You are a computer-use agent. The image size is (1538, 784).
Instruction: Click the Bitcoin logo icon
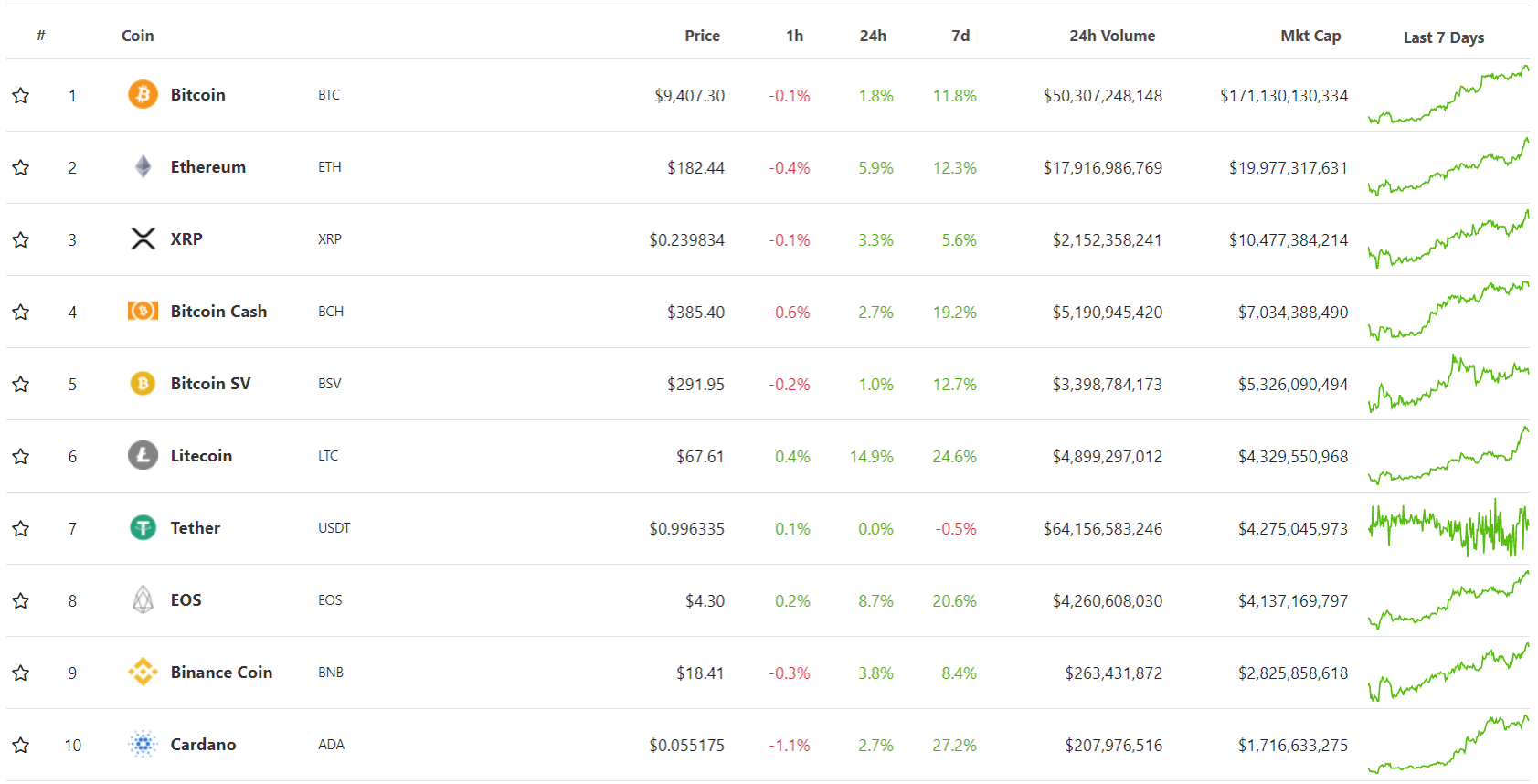[143, 94]
